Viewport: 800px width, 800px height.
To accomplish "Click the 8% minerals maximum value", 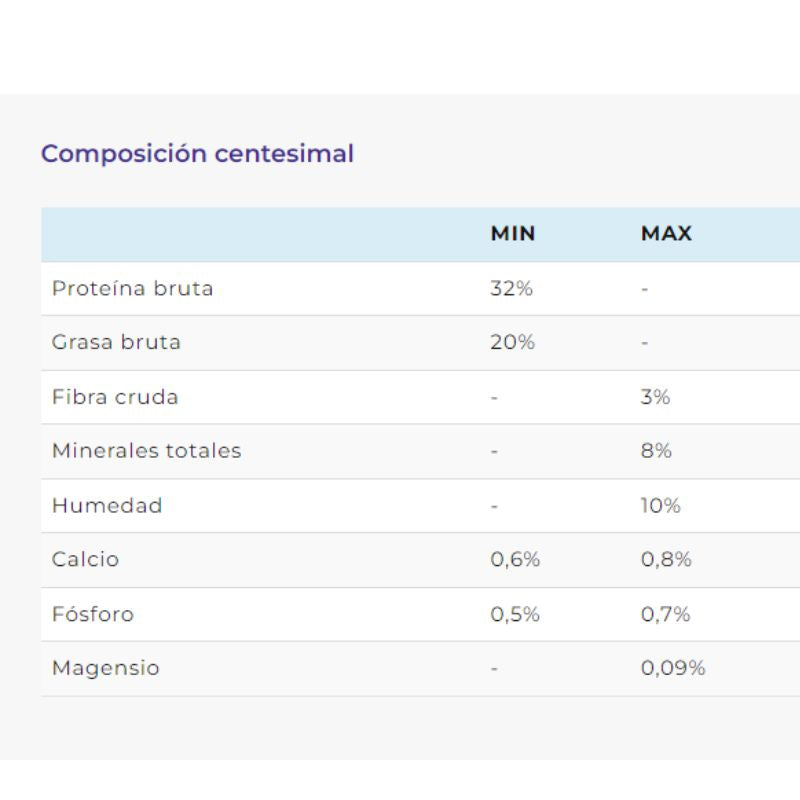I will pyautogui.click(x=656, y=451).
